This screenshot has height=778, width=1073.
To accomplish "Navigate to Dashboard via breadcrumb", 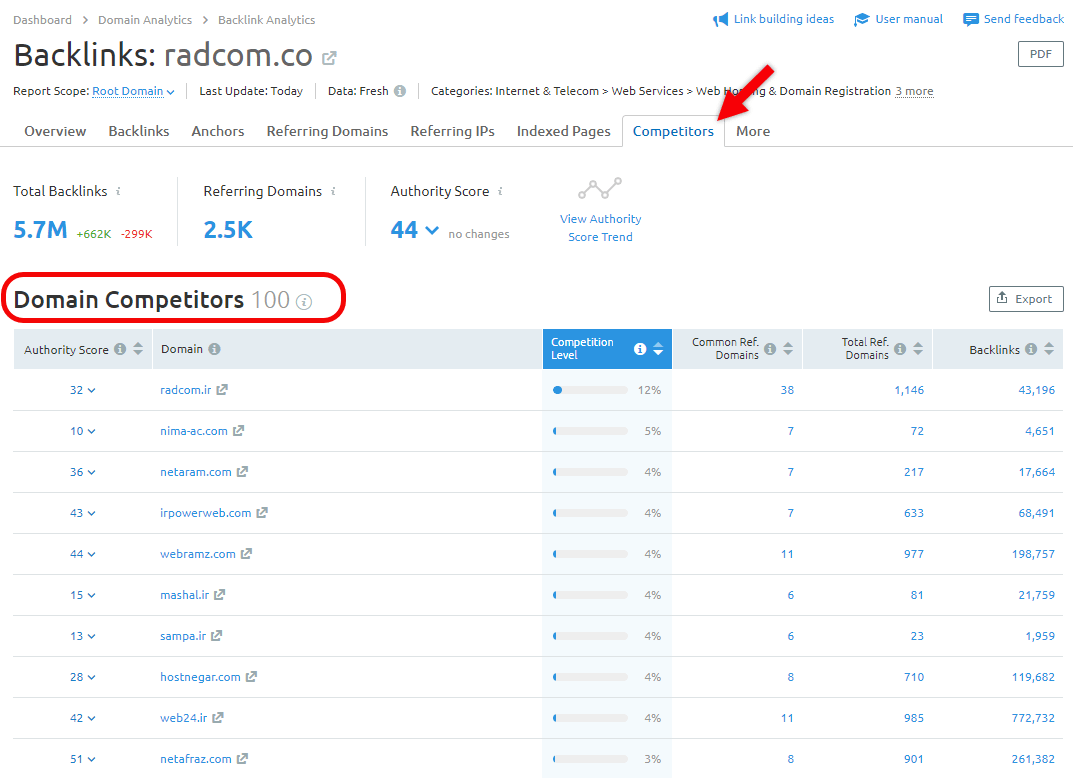I will click(x=42, y=19).
